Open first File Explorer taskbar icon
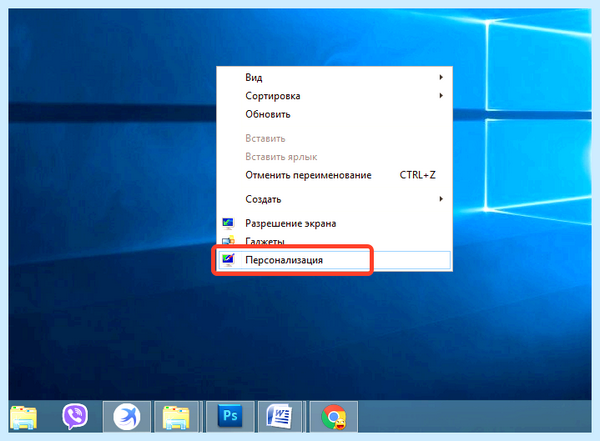The width and height of the screenshot is (600, 441). pos(24,417)
